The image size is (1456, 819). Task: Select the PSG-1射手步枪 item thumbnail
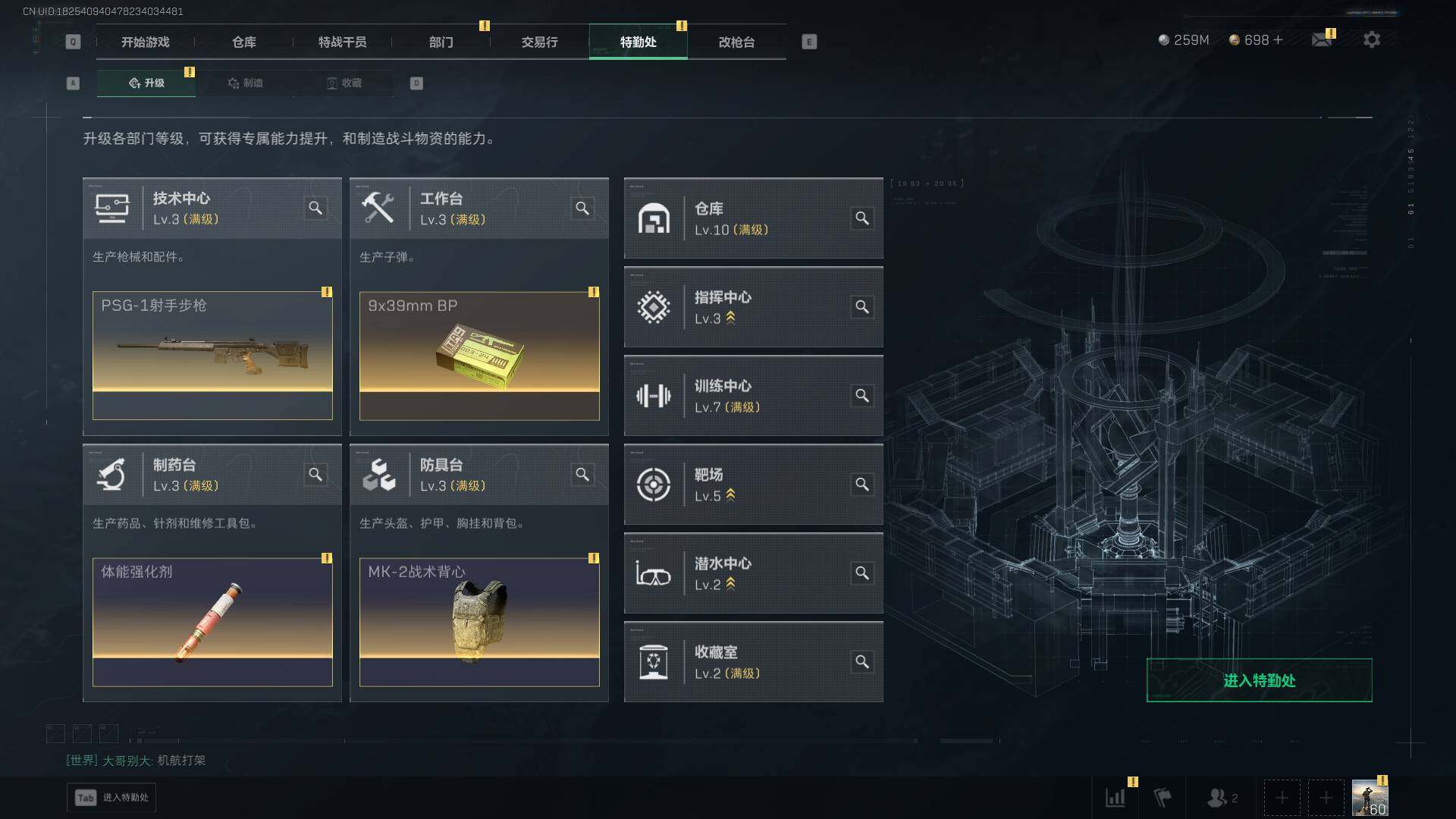click(212, 356)
